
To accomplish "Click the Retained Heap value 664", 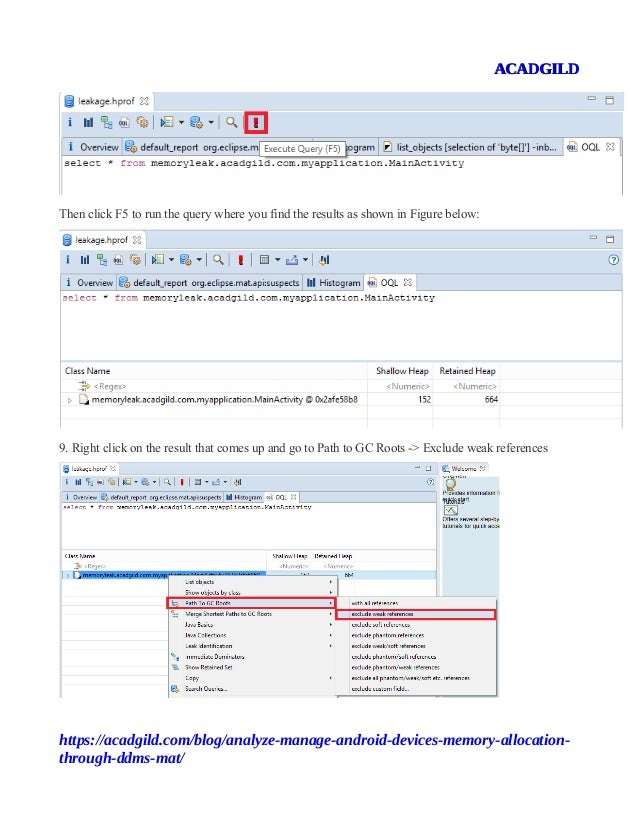I will pyautogui.click(x=491, y=400).
